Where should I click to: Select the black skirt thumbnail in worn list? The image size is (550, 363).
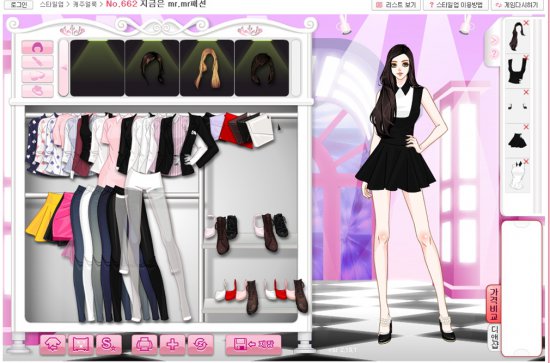click(x=517, y=140)
